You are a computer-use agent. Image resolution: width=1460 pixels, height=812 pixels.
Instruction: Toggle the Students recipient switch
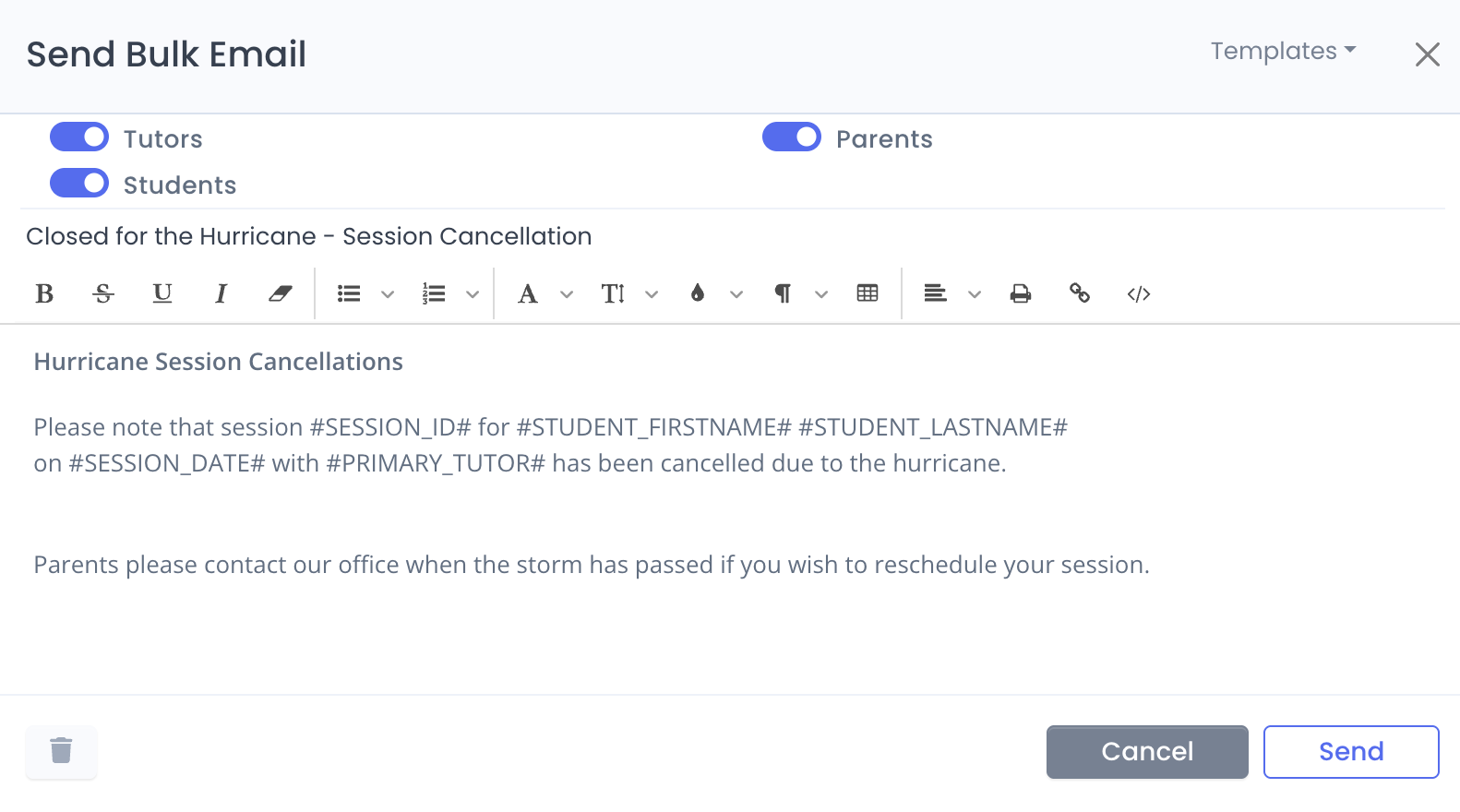click(79, 183)
